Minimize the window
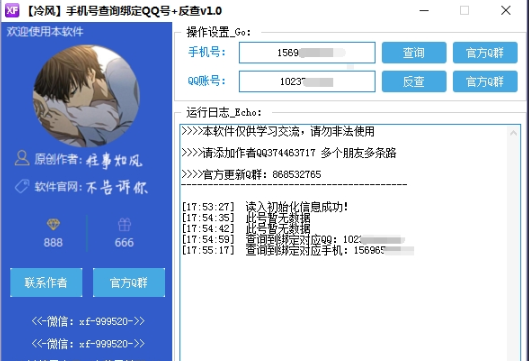Screen dimensions: 529x361 [424, 10]
